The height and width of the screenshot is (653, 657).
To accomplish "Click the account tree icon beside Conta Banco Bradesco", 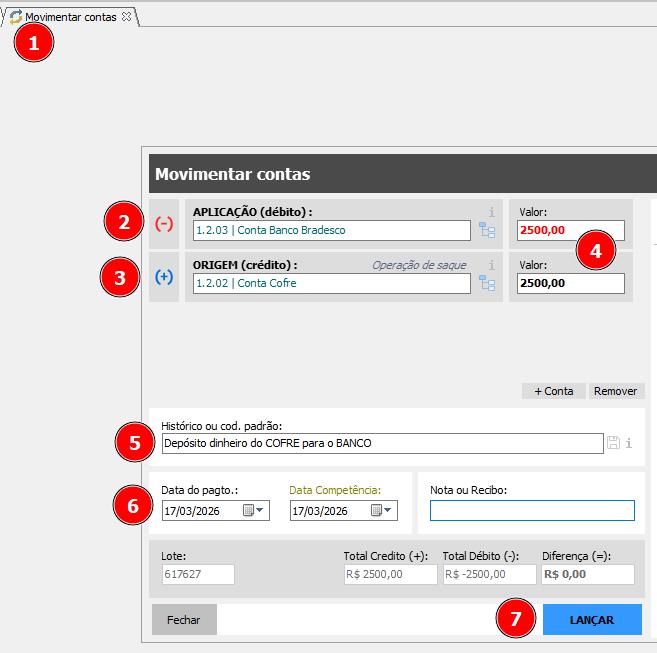I will 487,231.
